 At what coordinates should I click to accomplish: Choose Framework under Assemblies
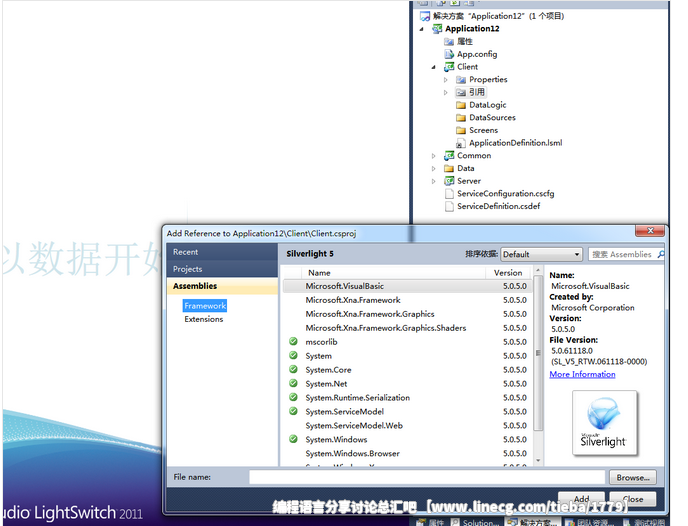tap(205, 306)
